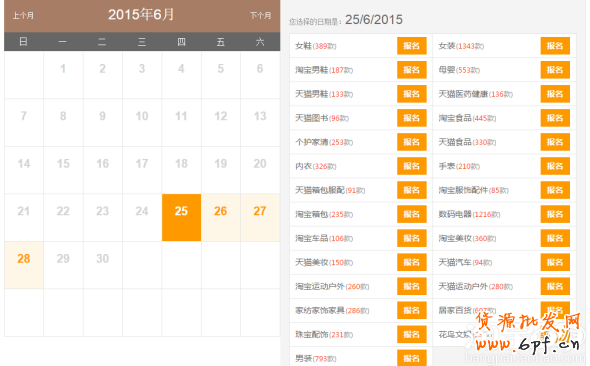Screen dimensions: 590x366
Task: Click date 18 in the calendar
Action: click(181, 170)
